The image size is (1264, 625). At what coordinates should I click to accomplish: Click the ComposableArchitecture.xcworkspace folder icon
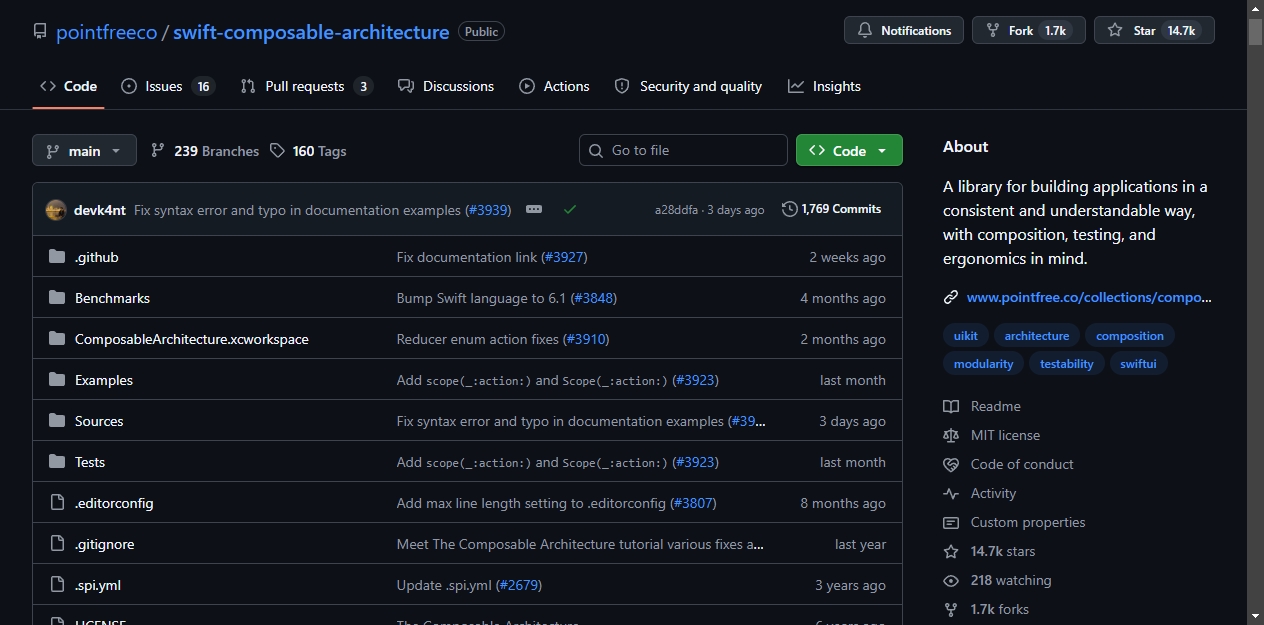click(57, 339)
